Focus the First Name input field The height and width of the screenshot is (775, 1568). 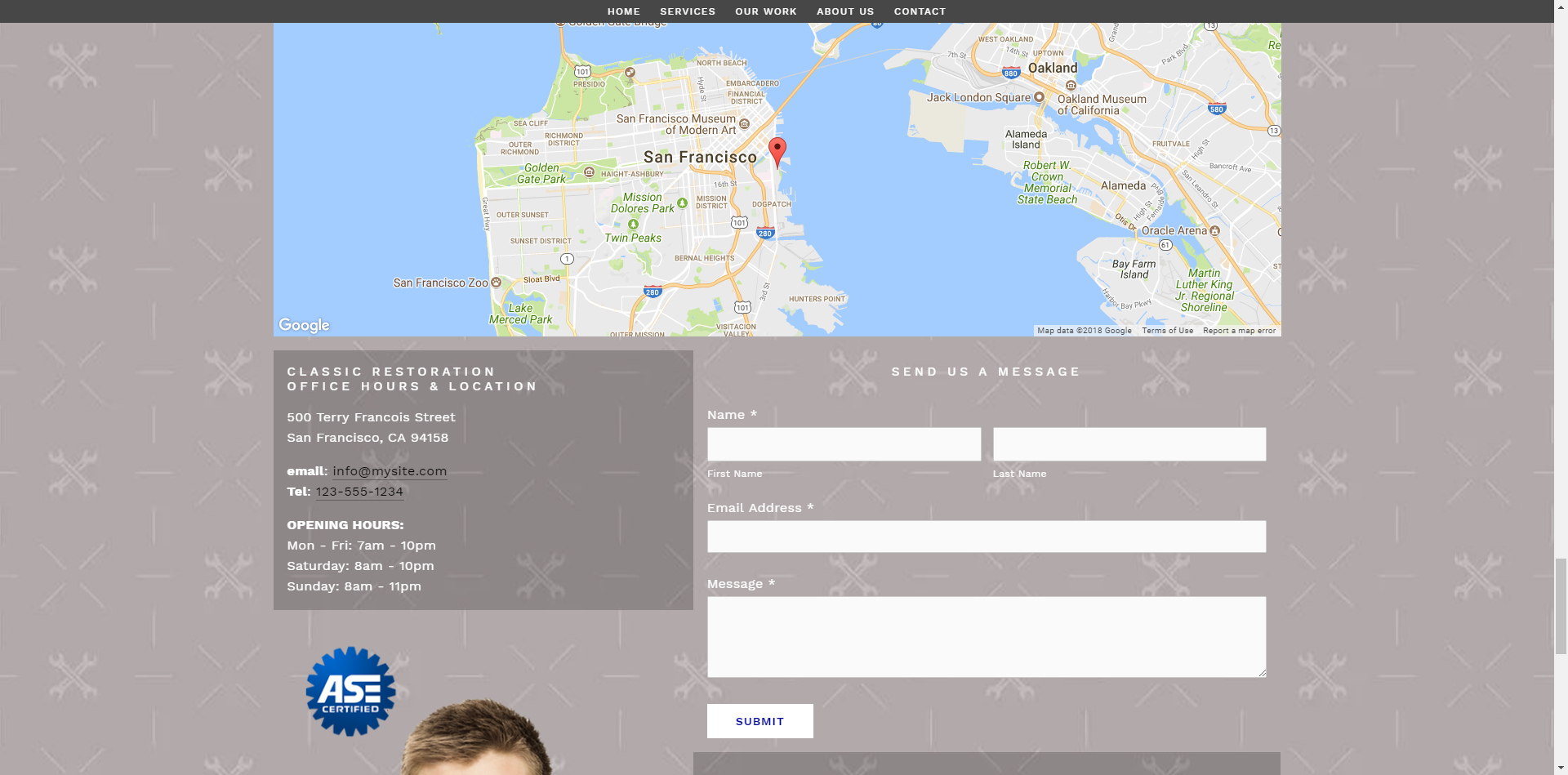(x=844, y=444)
